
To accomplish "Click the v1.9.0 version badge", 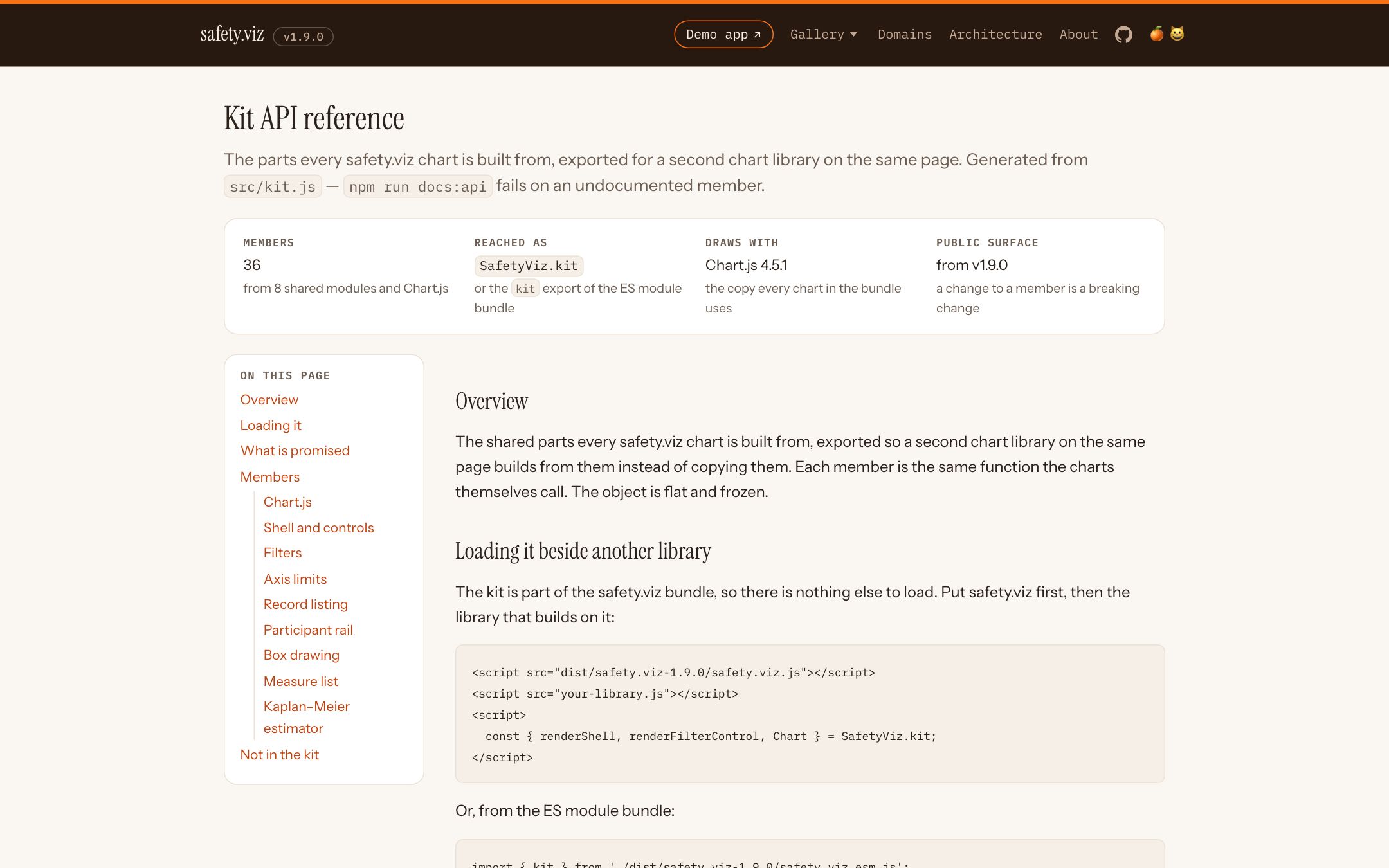I will pyautogui.click(x=304, y=37).
